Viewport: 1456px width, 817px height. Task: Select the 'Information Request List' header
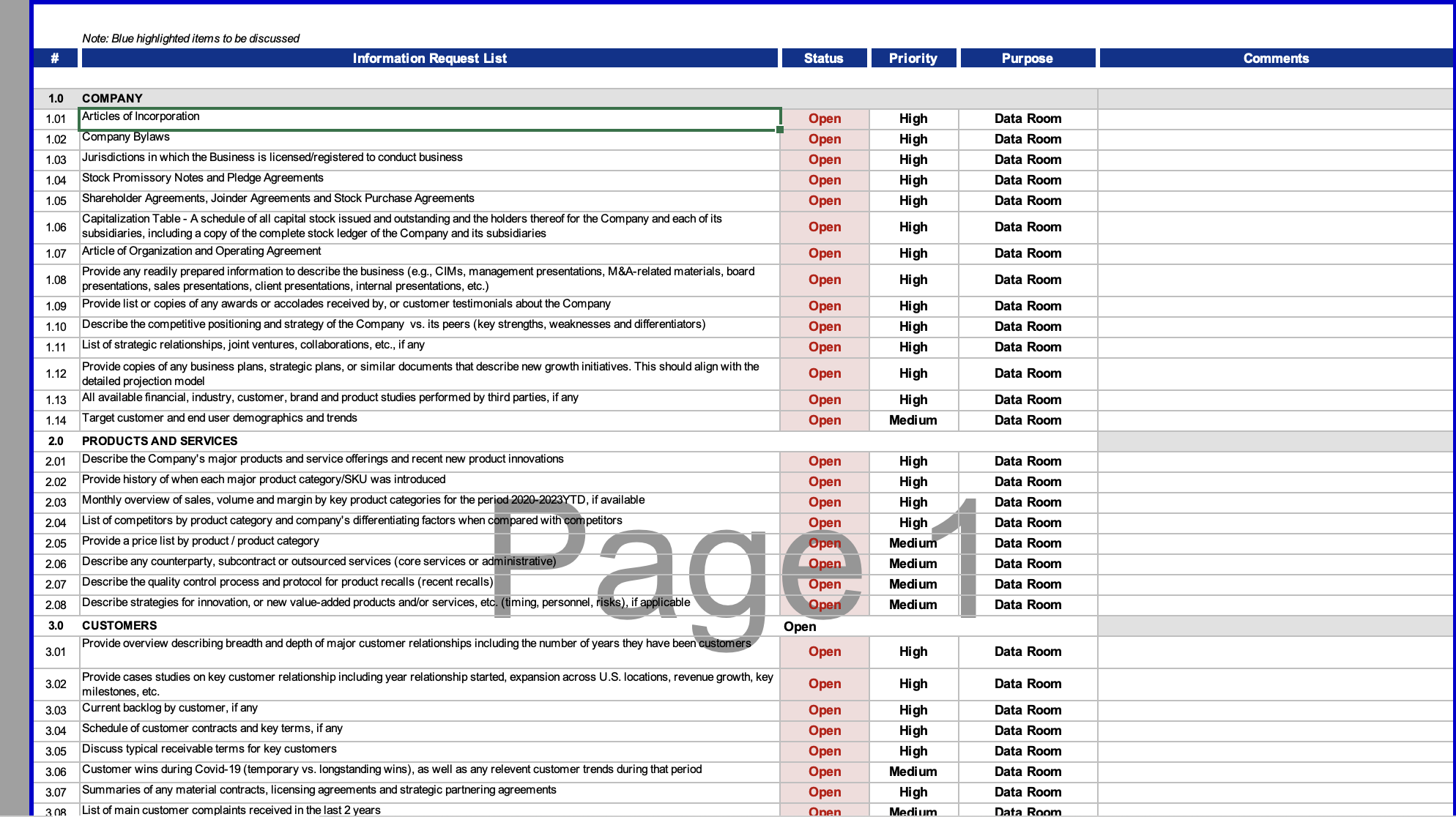429,58
